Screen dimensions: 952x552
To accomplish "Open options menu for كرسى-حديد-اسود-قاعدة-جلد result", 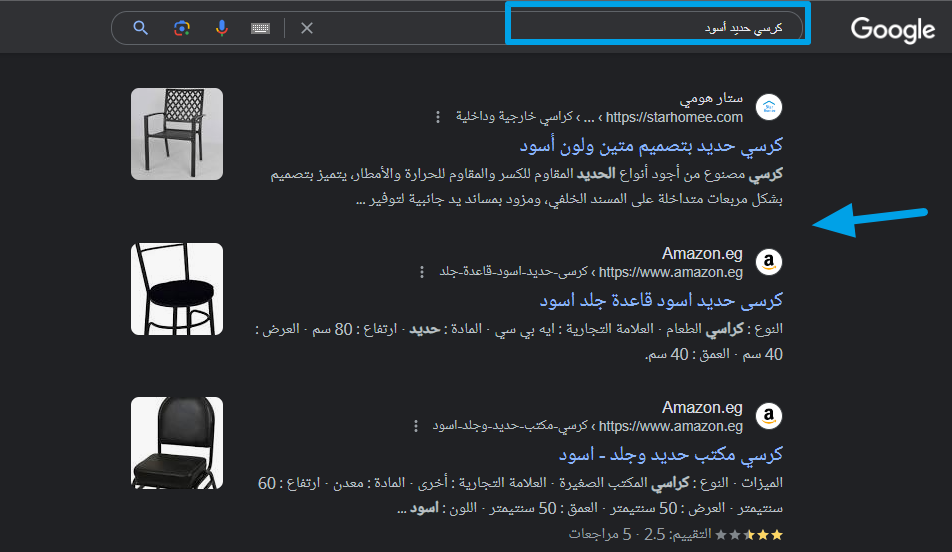I will pyautogui.click(x=422, y=272).
